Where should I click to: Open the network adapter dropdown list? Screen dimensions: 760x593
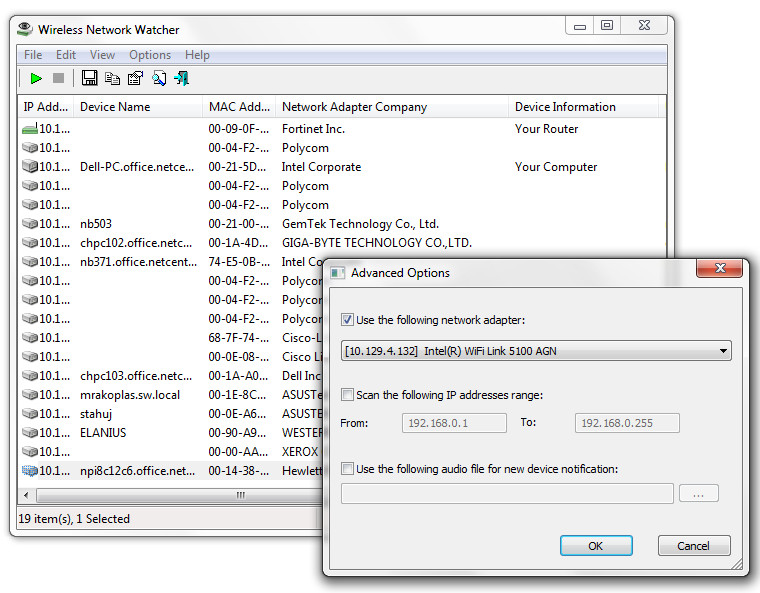(x=536, y=351)
